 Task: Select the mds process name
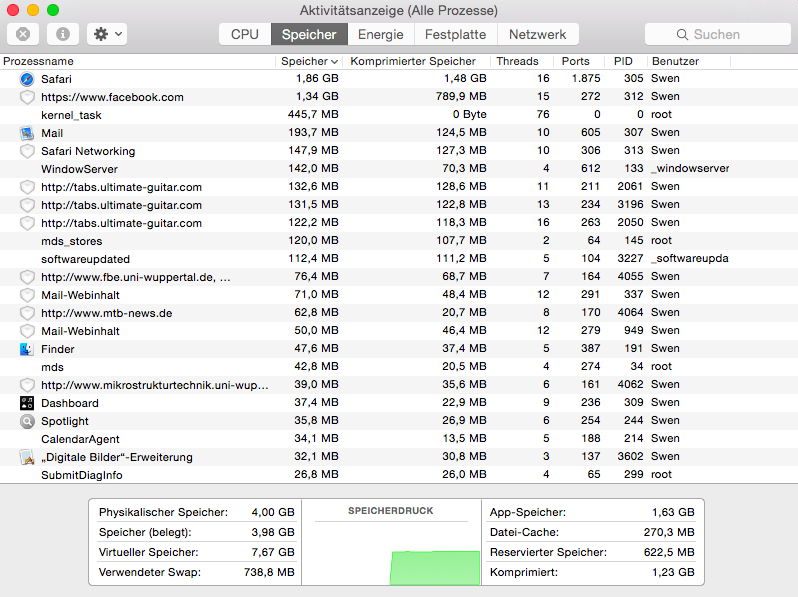click(x=52, y=367)
